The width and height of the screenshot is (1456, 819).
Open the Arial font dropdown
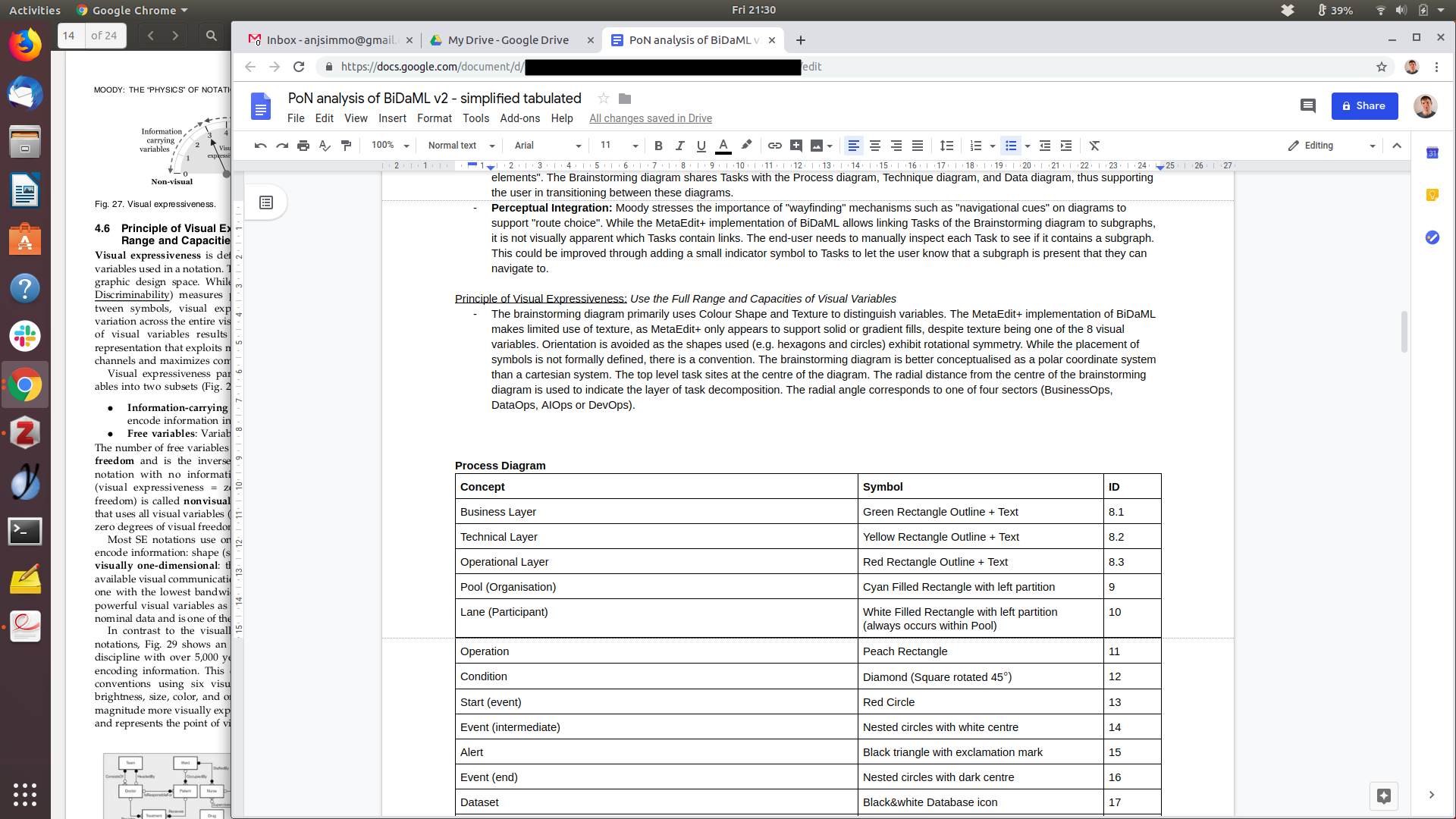(547, 146)
